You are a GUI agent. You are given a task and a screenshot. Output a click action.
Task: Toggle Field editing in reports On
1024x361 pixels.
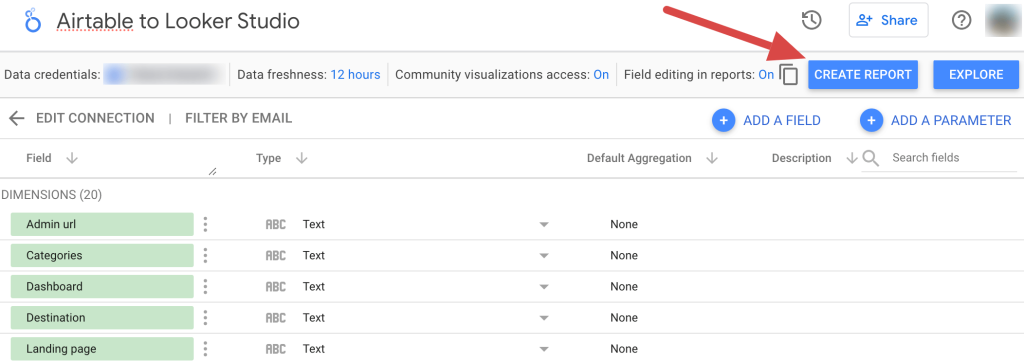click(x=766, y=74)
